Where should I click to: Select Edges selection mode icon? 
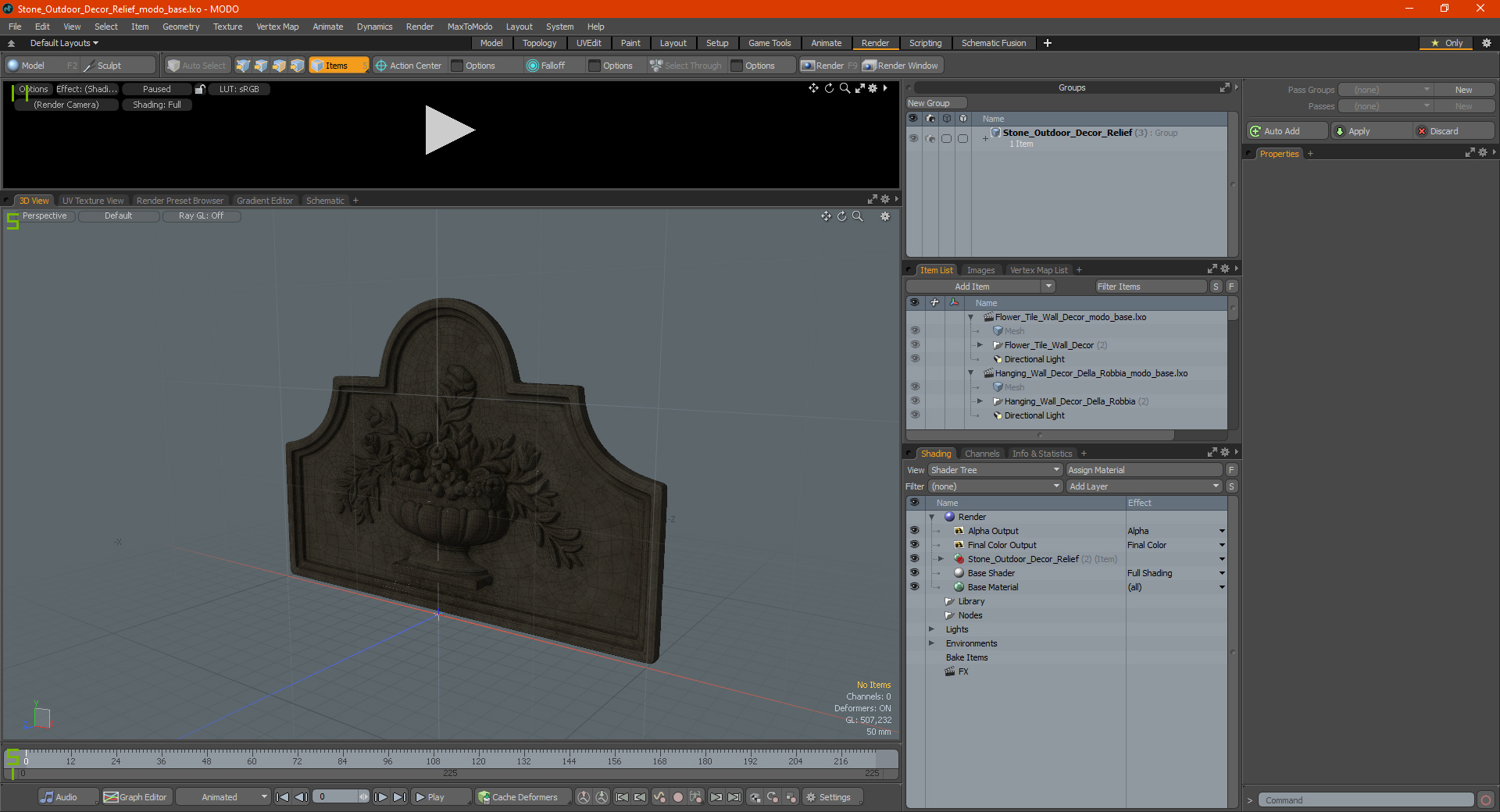(x=261, y=66)
